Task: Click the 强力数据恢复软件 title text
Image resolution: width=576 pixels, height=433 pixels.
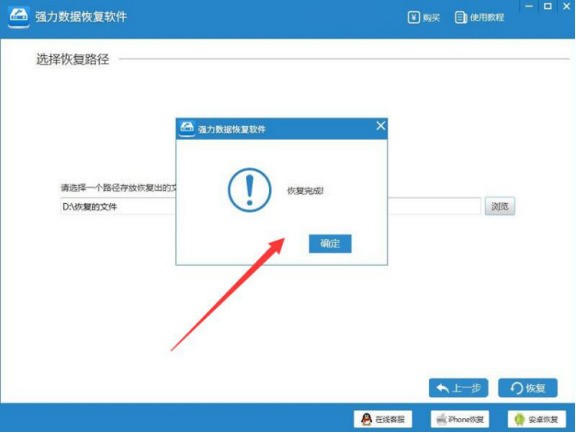Action: pos(81,17)
